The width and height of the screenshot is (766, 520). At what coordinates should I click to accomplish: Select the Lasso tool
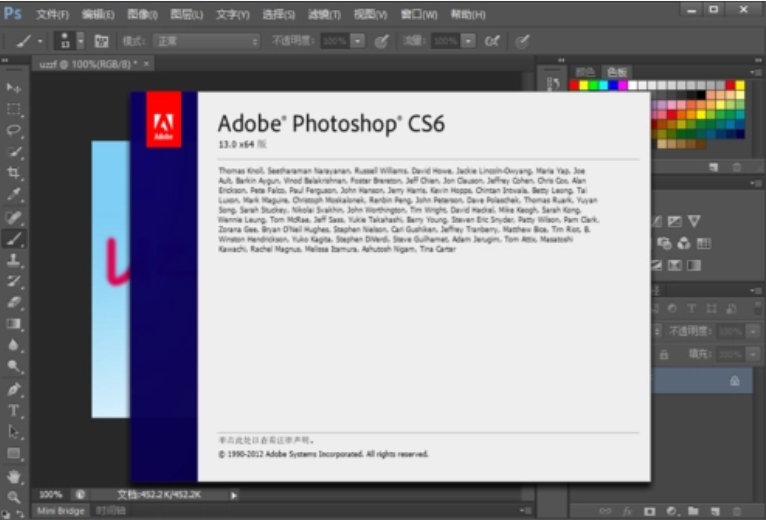(x=15, y=130)
